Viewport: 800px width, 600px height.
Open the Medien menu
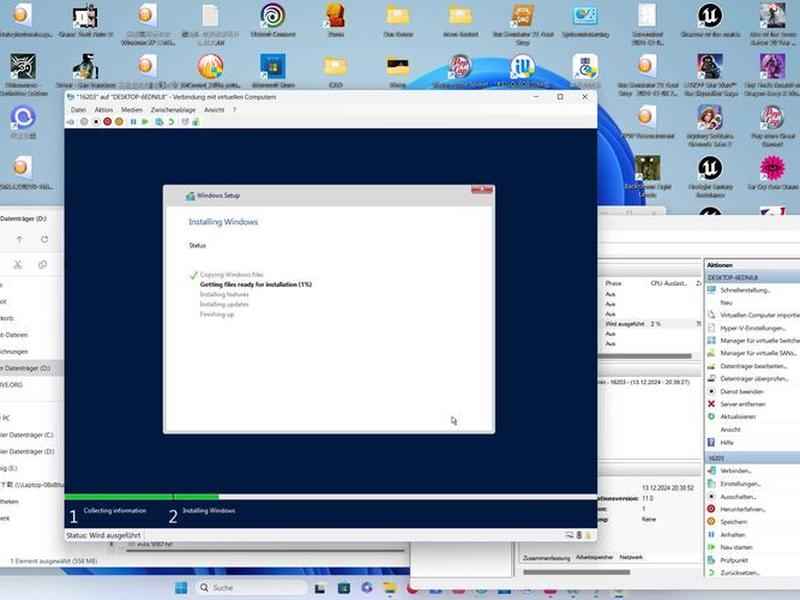[132, 110]
